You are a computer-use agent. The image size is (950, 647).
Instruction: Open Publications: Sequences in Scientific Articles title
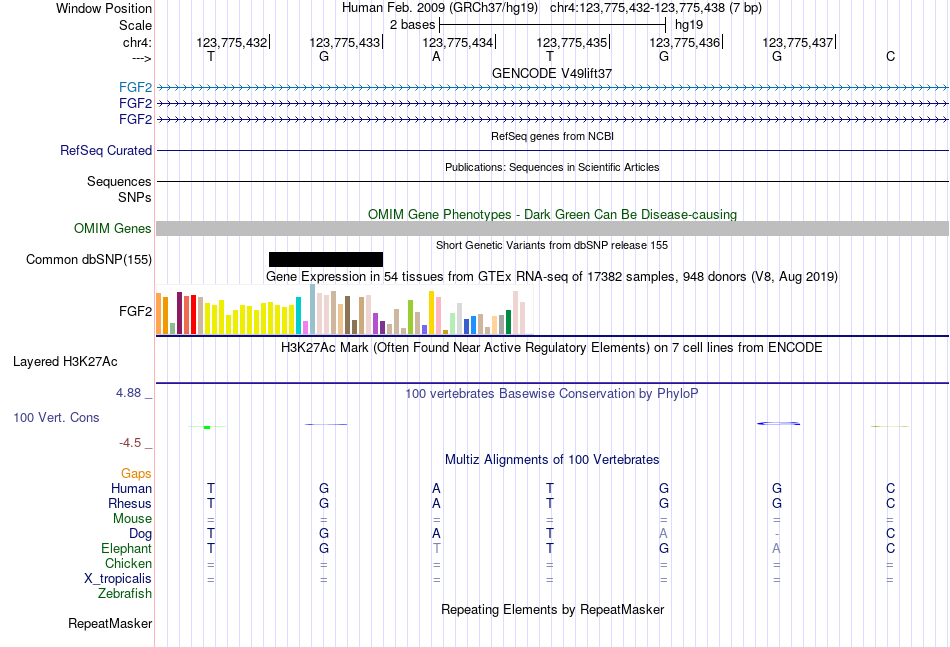pos(552,167)
